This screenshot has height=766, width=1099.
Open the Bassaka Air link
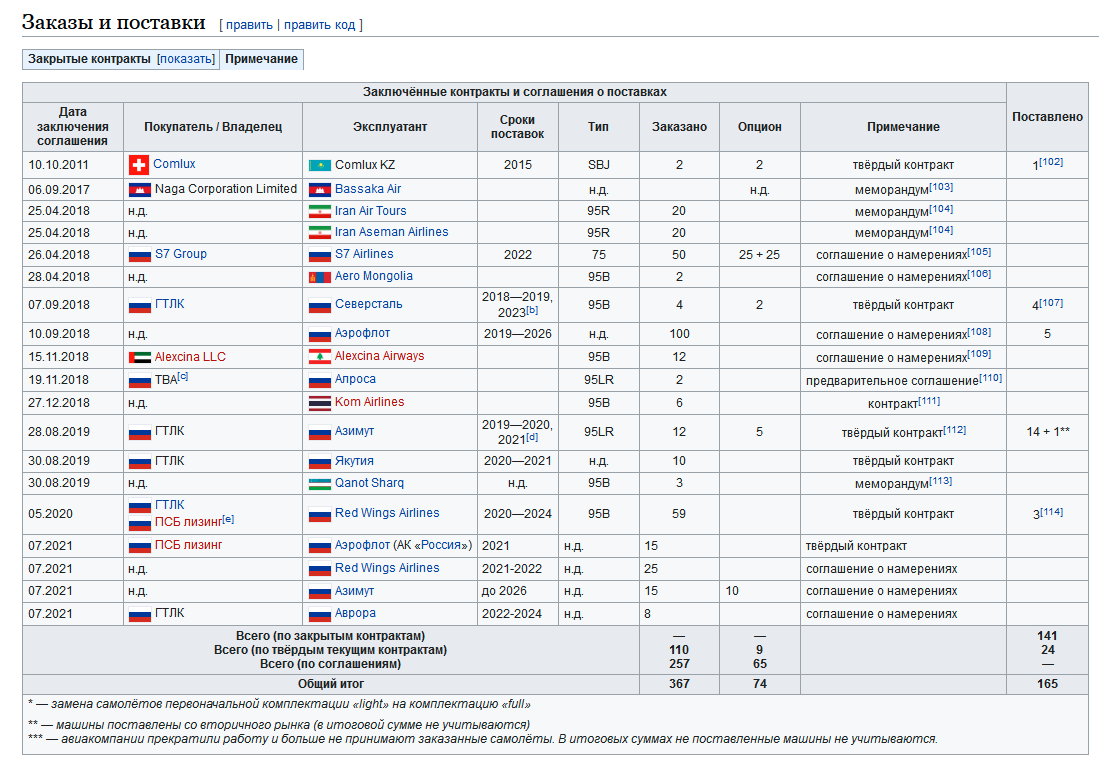(368, 189)
